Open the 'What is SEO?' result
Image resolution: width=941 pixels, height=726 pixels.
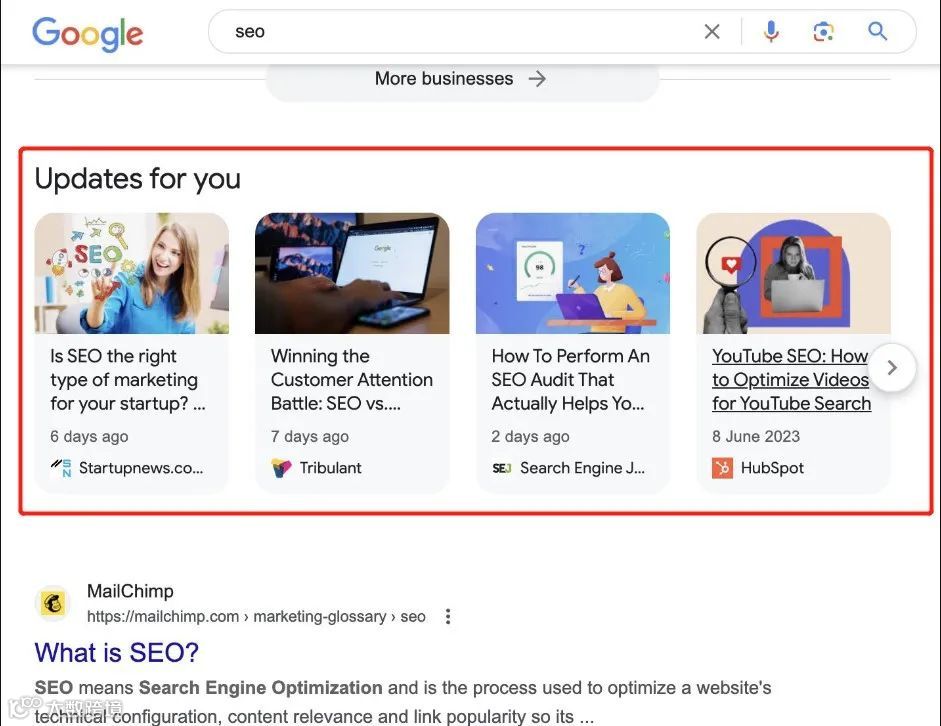[116, 653]
